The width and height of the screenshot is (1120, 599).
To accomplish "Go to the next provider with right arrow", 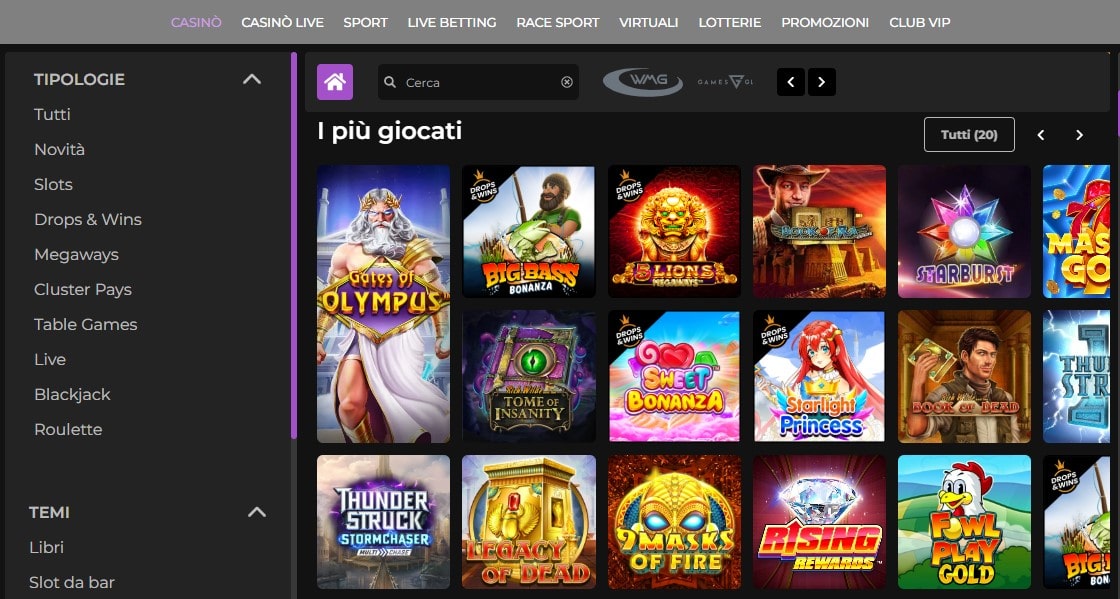I will click(821, 82).
